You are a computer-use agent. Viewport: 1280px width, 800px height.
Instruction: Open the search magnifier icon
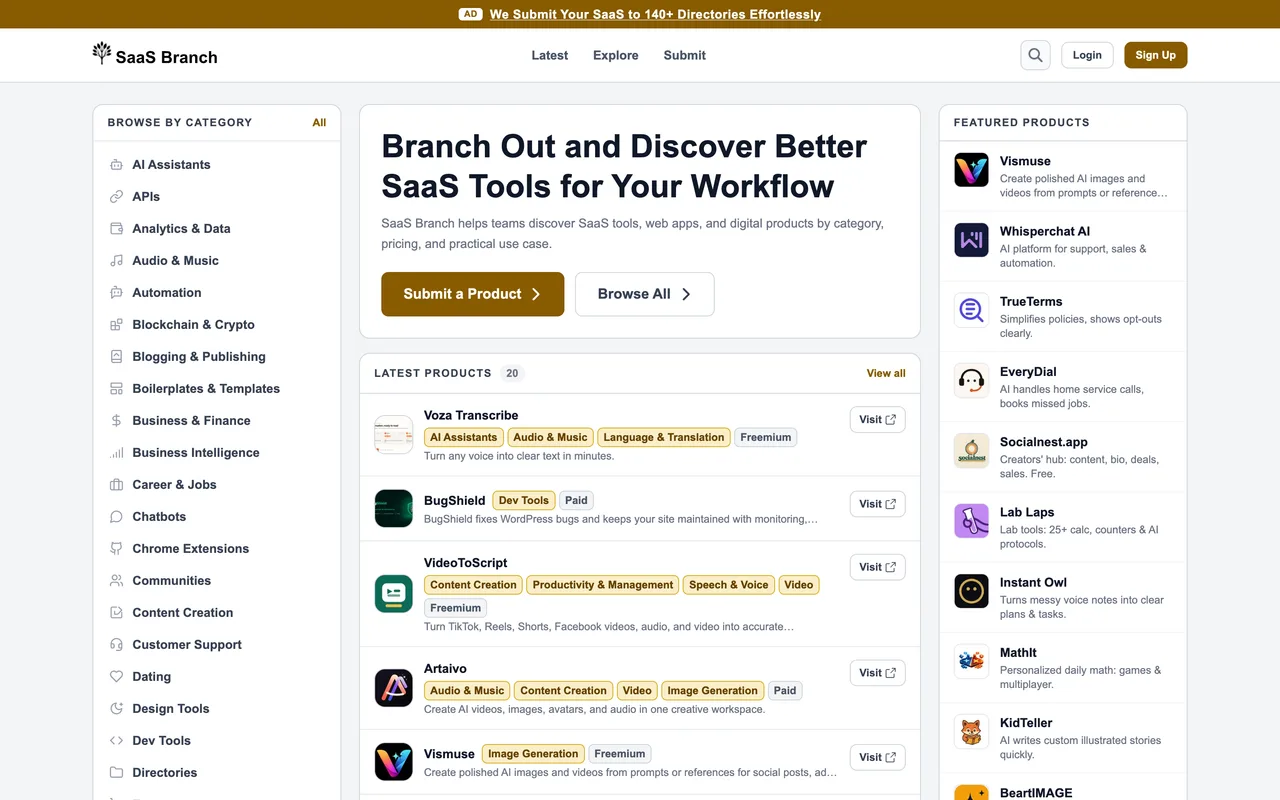[1035, 55]
